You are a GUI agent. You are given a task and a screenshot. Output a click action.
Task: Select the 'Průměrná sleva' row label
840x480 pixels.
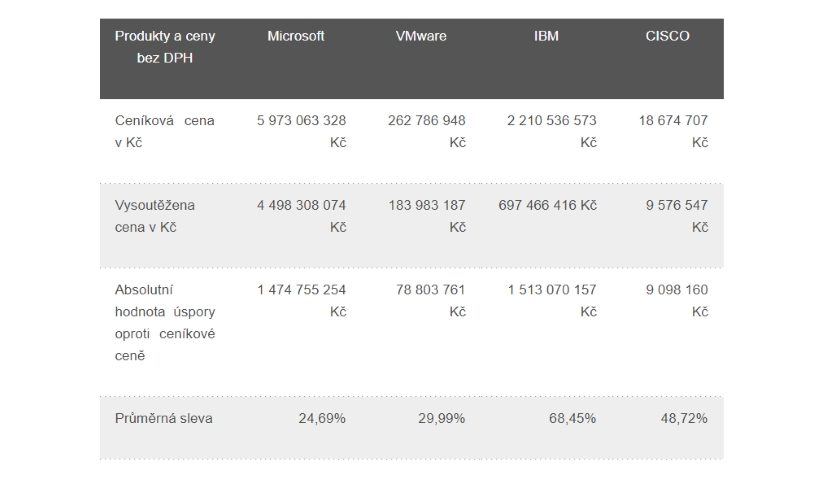tap(163, 418)
